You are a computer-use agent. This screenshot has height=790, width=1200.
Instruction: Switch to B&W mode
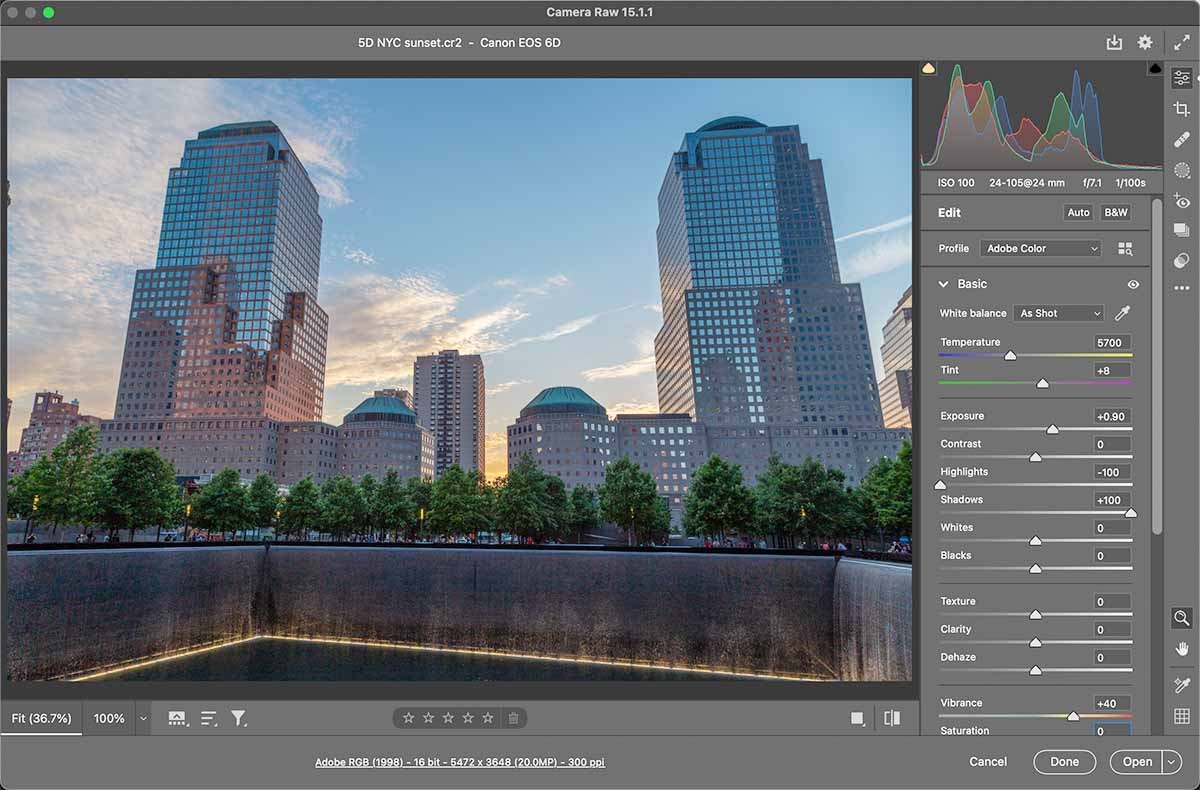click(1115, 212)
